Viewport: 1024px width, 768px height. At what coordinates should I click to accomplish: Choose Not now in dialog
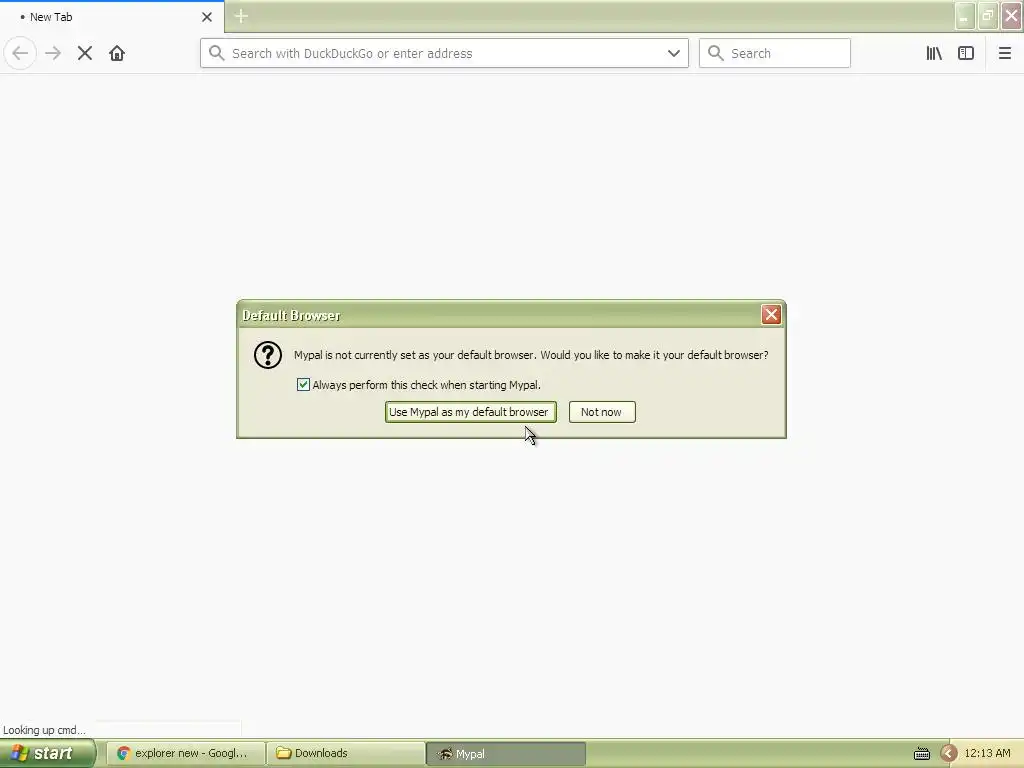tap(602, 412)
